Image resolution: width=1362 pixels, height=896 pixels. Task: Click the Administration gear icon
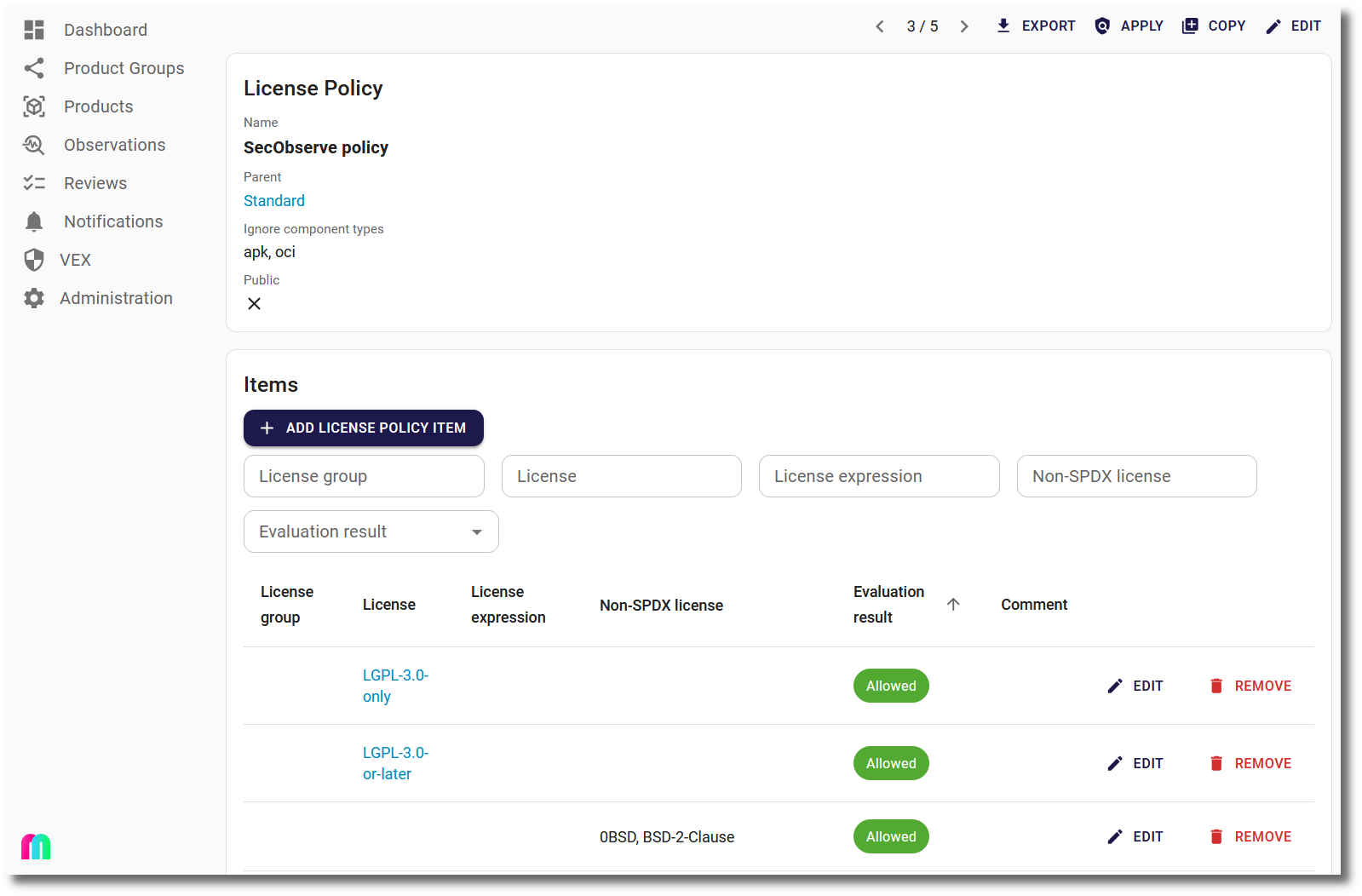pyautogui.click(x=34, y=298)
